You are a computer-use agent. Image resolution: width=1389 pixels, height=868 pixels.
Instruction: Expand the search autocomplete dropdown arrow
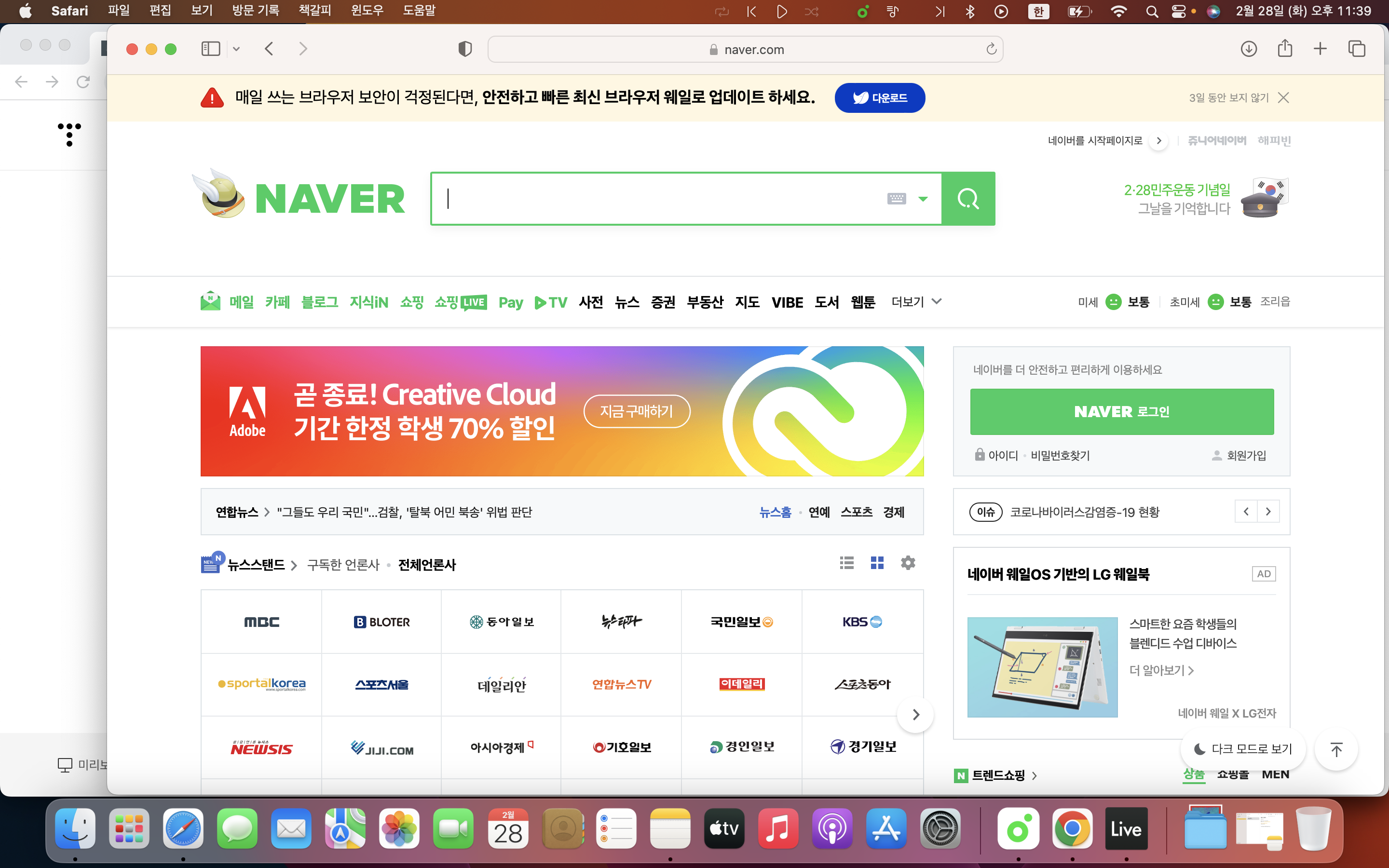point(923,199)
